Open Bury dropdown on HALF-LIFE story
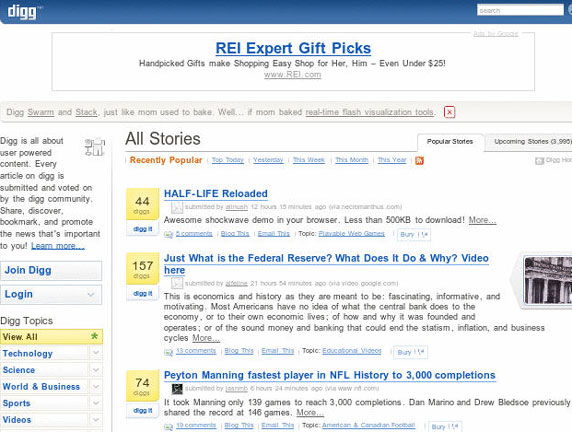 click(414, 234)
